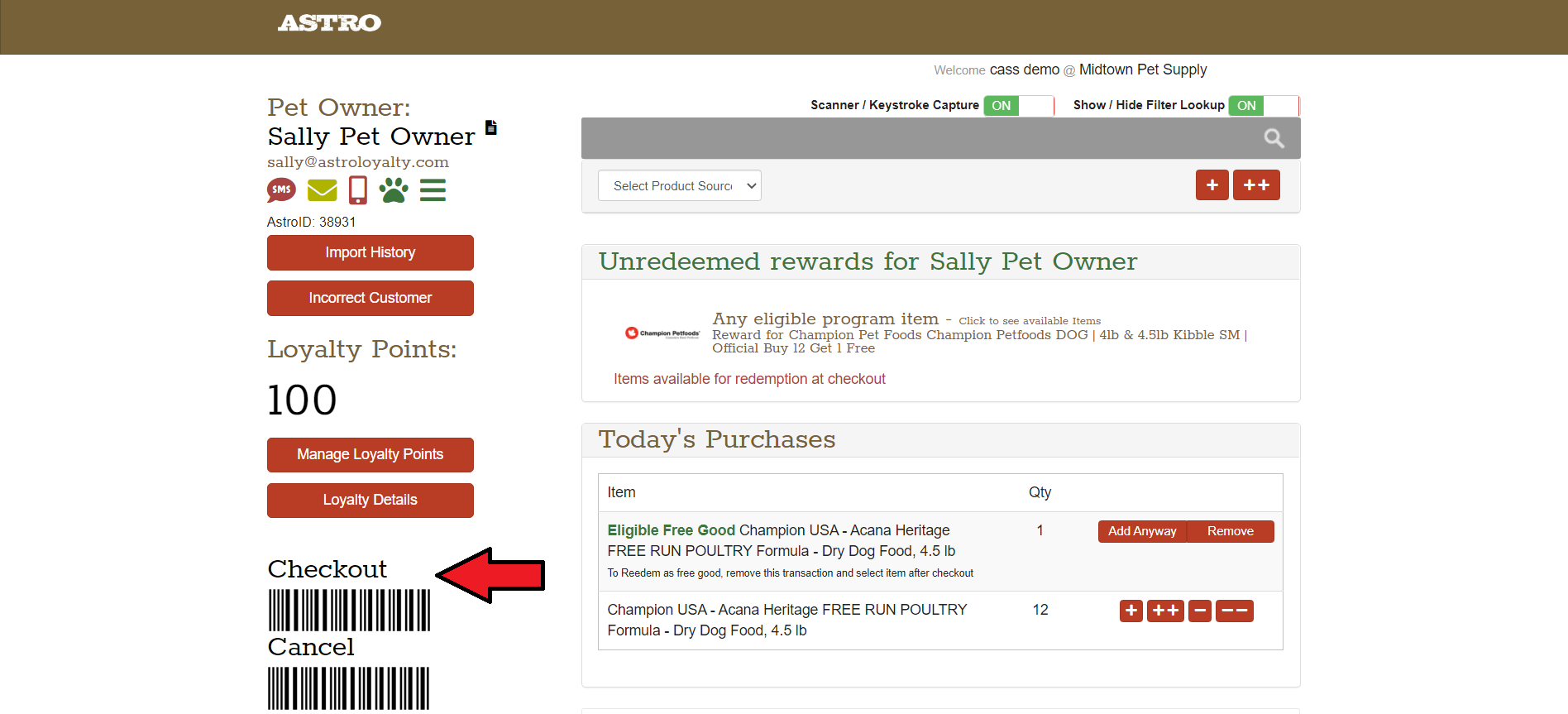Open the green paw print pets icon
1568x714 pixels.
point(394,190)
